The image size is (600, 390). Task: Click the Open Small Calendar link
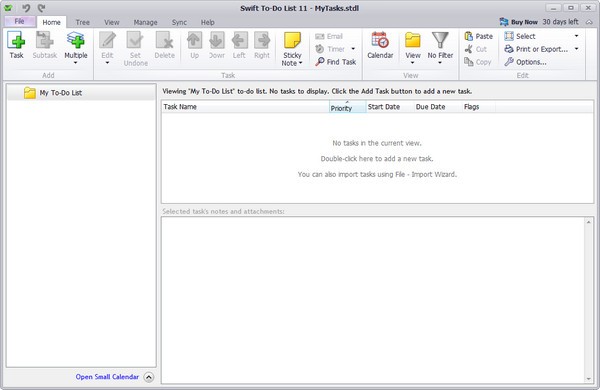point(107,377)
